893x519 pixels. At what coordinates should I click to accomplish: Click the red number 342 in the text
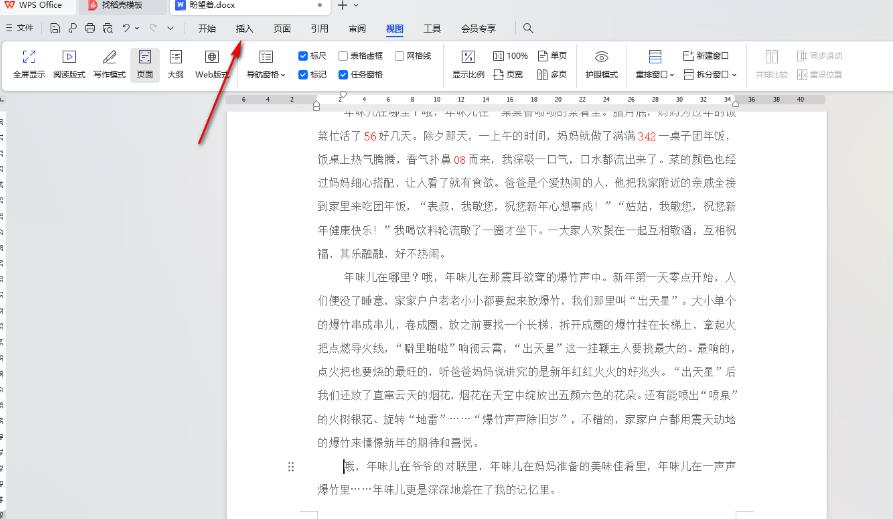coord(647,136)
